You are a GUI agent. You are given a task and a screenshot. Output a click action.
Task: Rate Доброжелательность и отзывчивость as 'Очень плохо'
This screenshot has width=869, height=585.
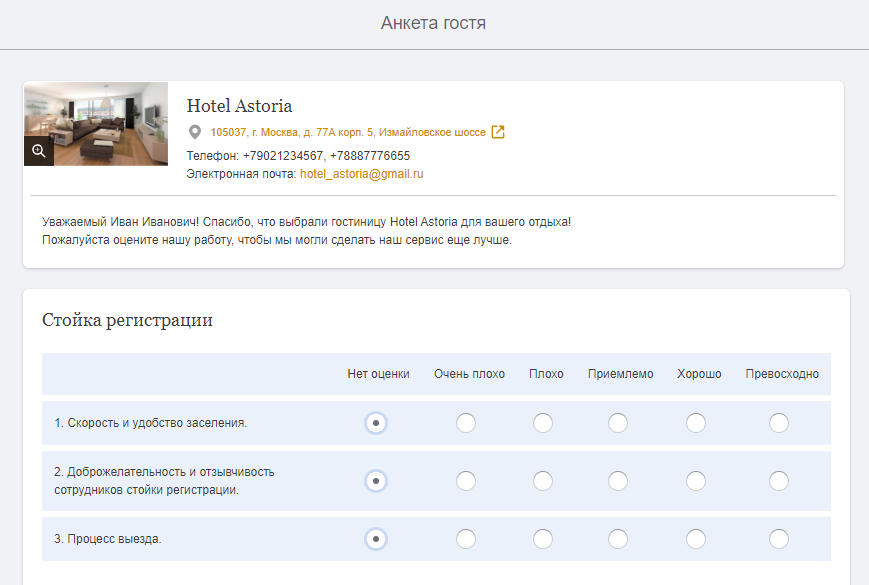pyautogui.click(x=466, y=481)
